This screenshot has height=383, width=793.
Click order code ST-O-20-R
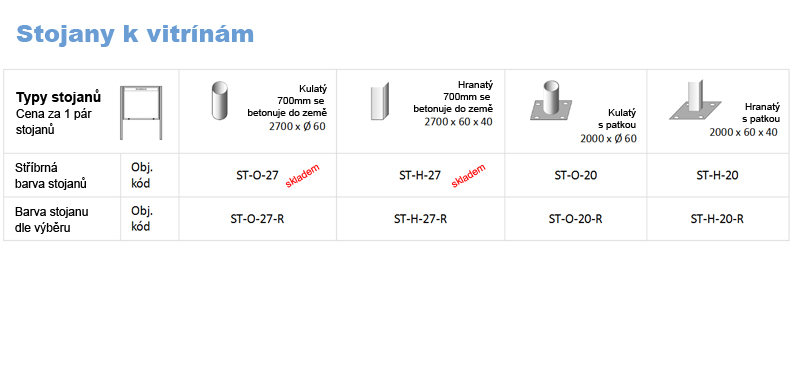point(576,219)
